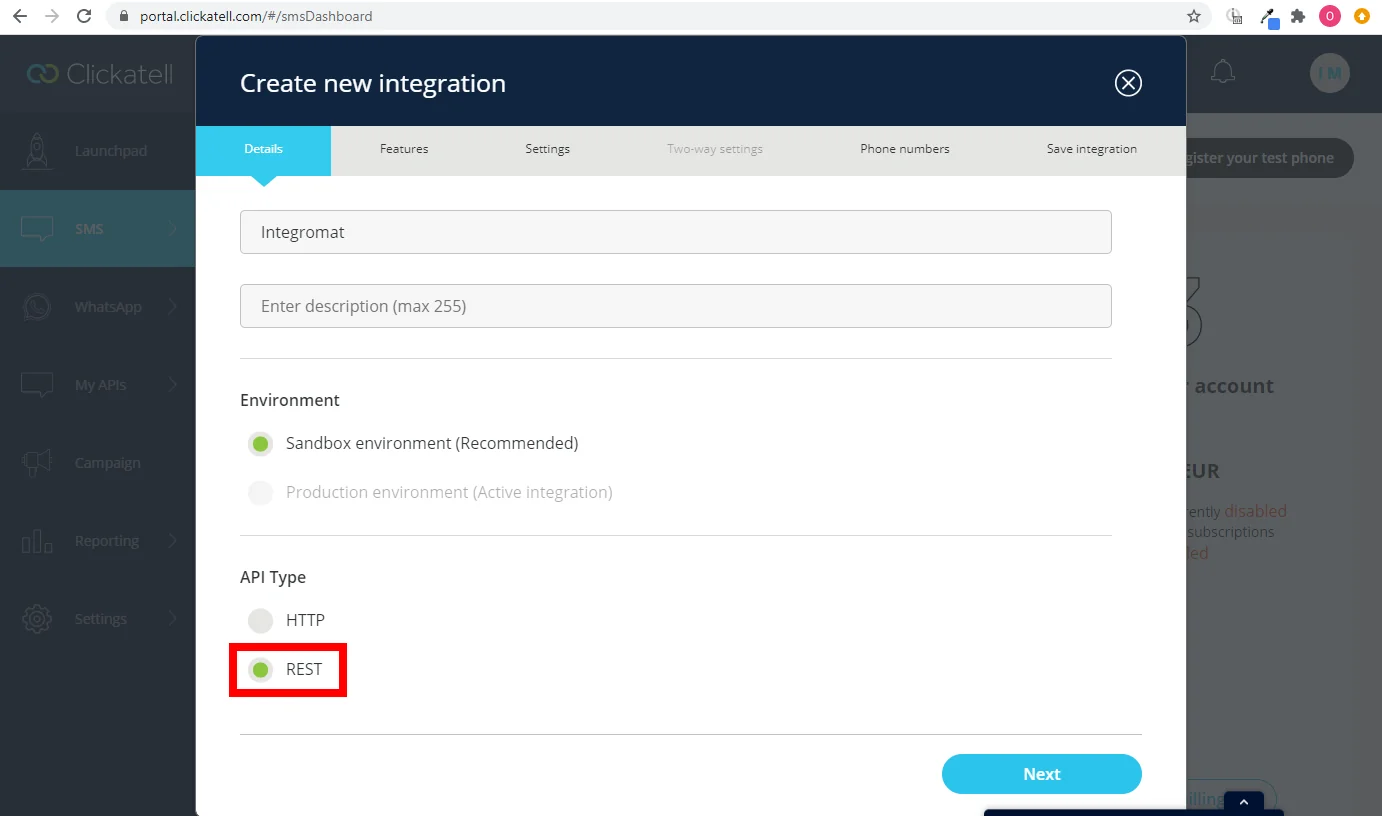Click the Enter description field

click(676, 306)
